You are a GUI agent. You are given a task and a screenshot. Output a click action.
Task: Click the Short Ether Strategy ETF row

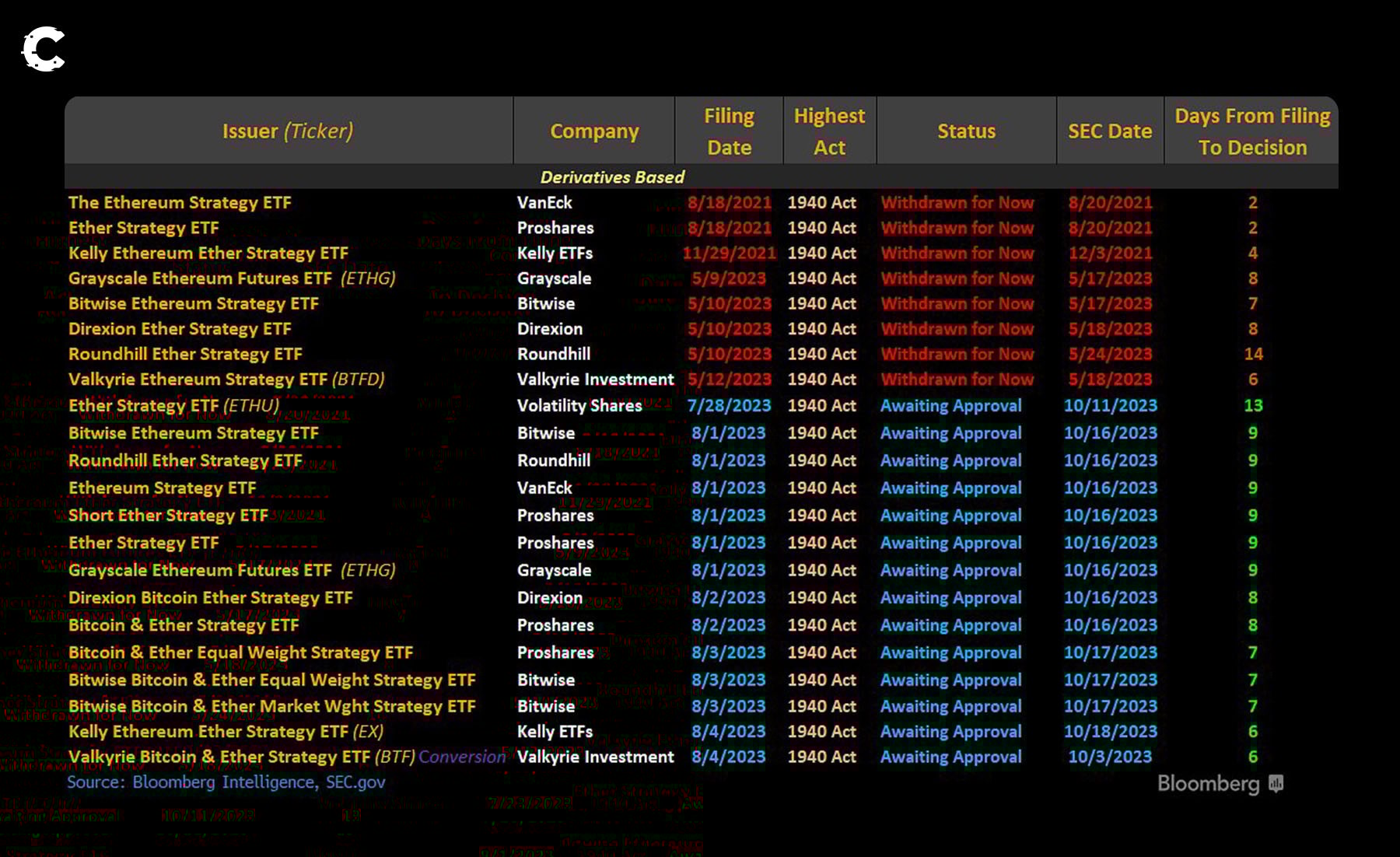pos(168,515)
